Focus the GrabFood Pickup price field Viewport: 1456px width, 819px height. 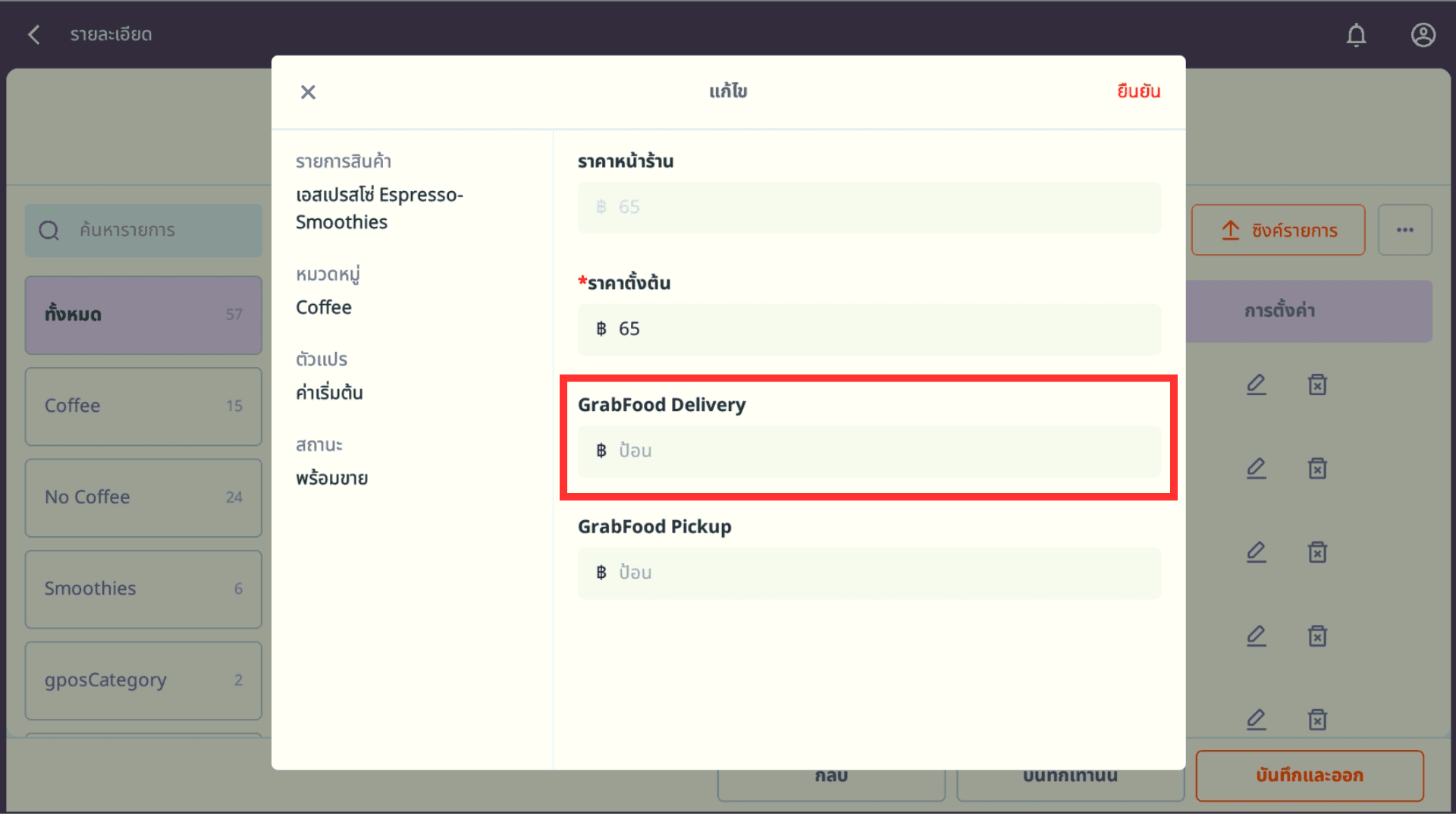(869, 573)
